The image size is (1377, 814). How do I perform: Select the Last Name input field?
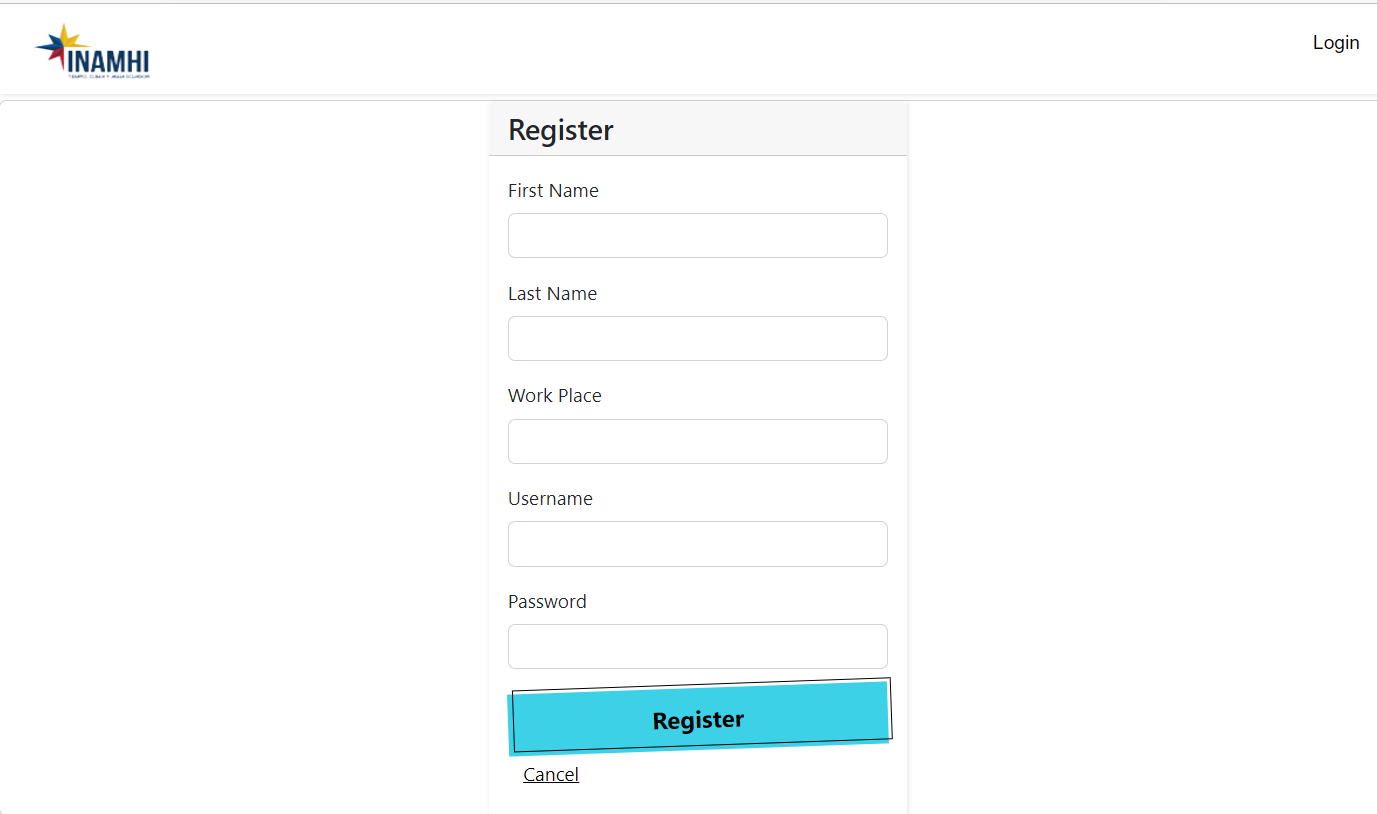click(697, 338)
